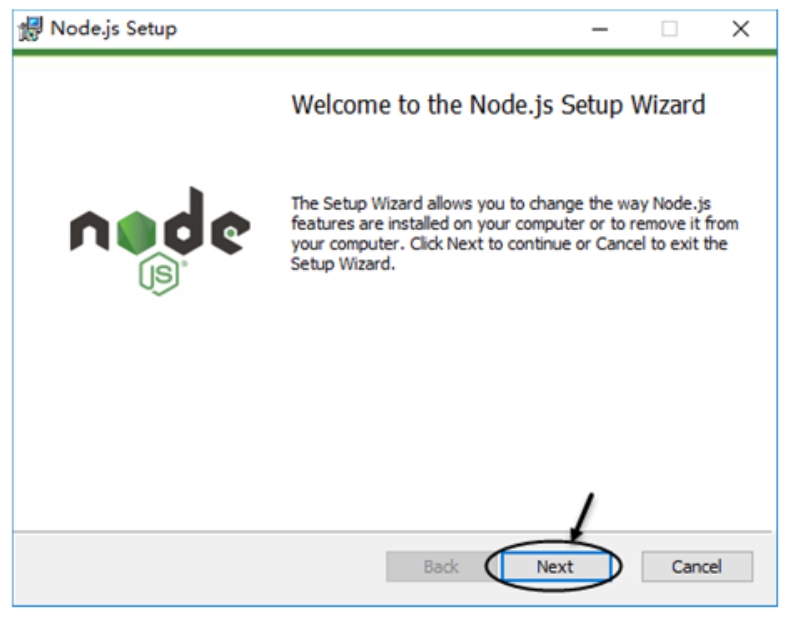Screen dimensions: 788x619
Task: Click the green accent bar under title
Action: 395,52
